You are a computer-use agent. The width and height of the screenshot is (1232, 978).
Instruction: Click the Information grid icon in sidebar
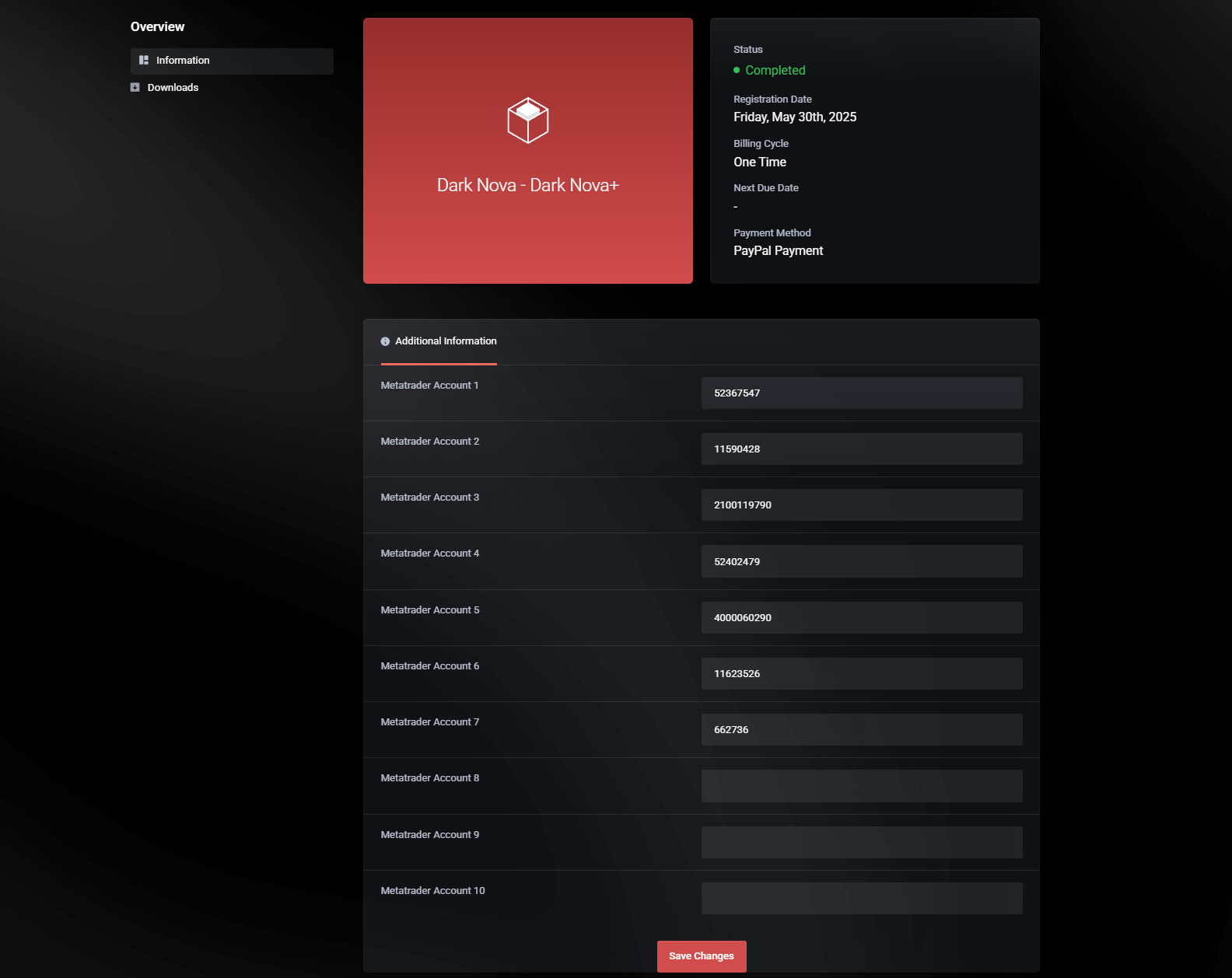(144, 61)
